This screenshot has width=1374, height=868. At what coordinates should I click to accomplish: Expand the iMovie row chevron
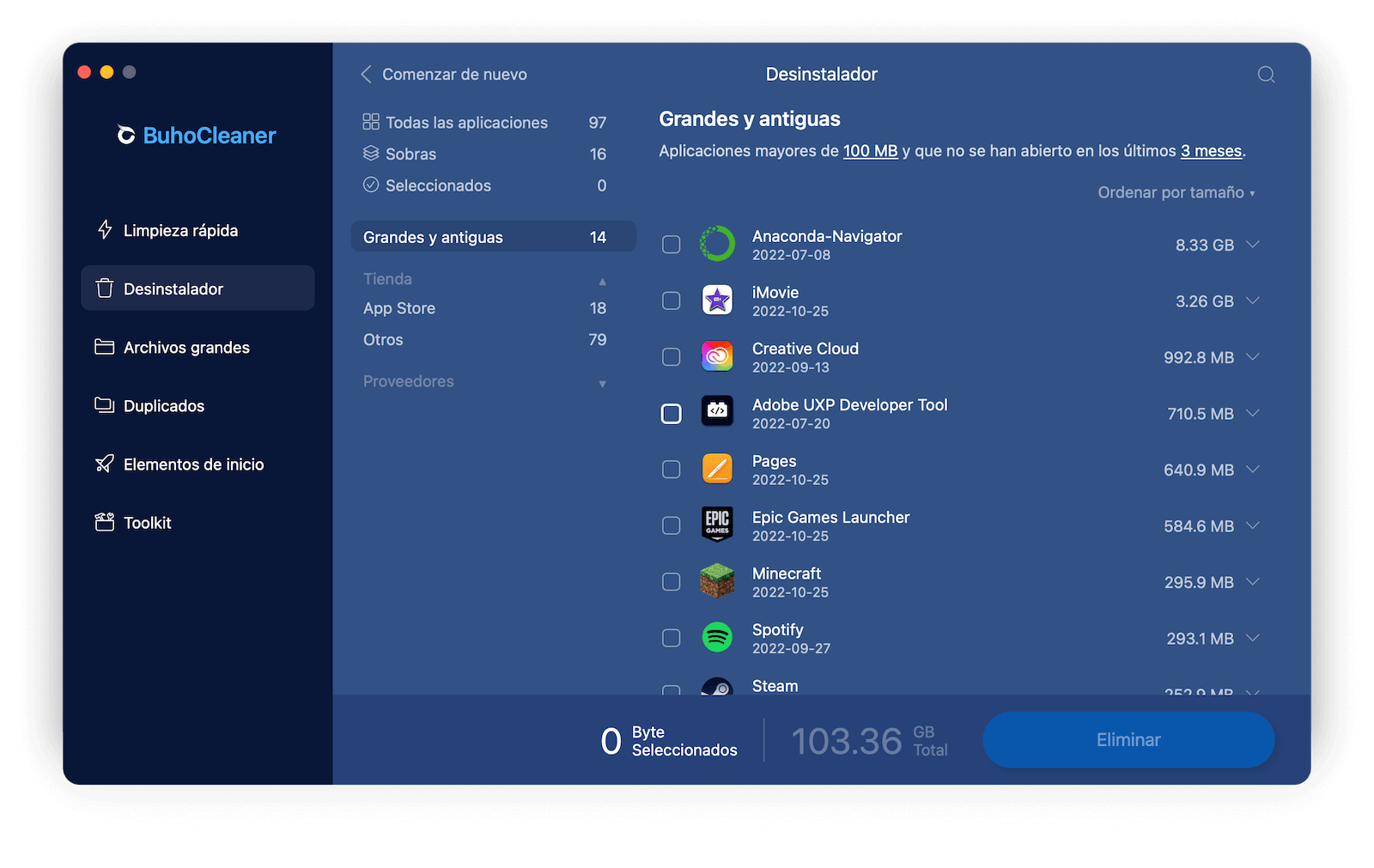[1253, 300]
